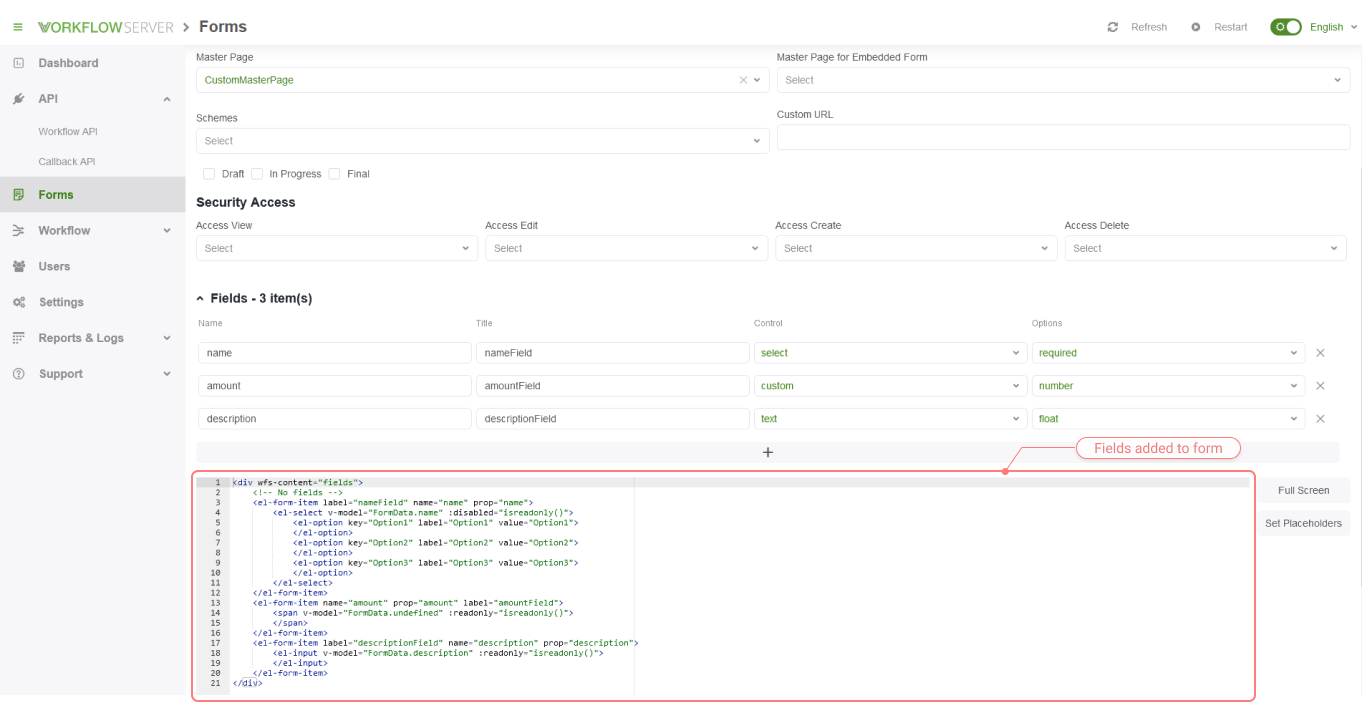
Task: Open Callback API submenu item
Action: [67, 162]
